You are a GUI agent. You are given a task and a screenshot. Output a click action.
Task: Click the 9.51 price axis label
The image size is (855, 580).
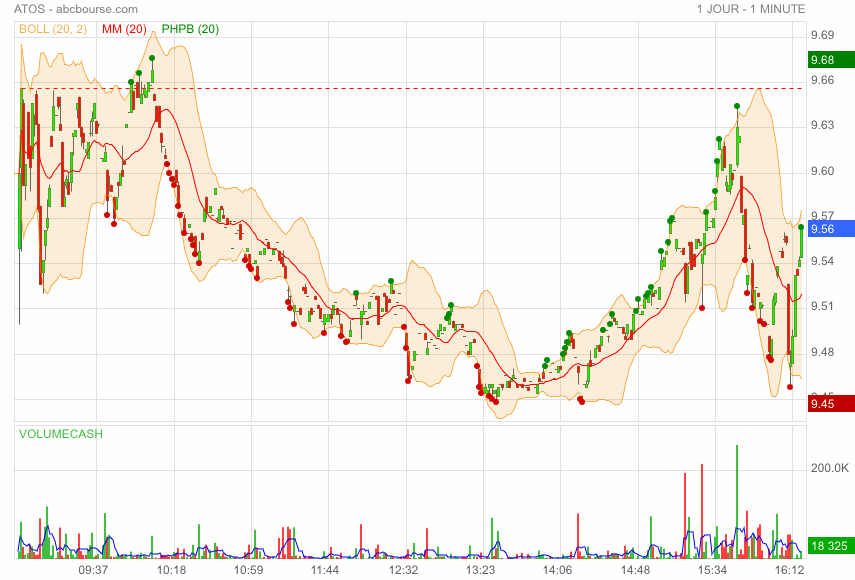[x=822, y=306]
